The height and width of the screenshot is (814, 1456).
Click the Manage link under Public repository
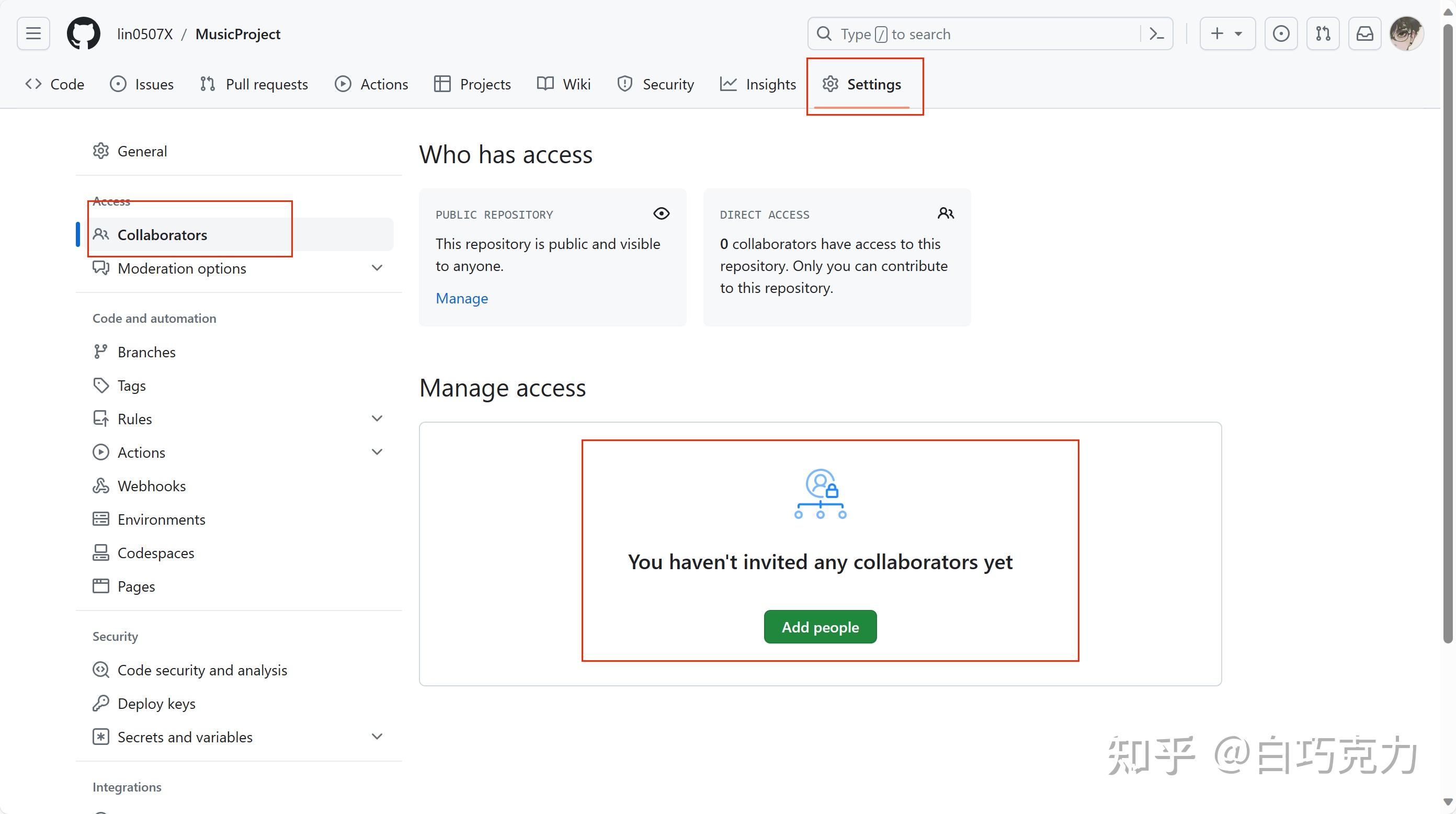click(462, 298)
